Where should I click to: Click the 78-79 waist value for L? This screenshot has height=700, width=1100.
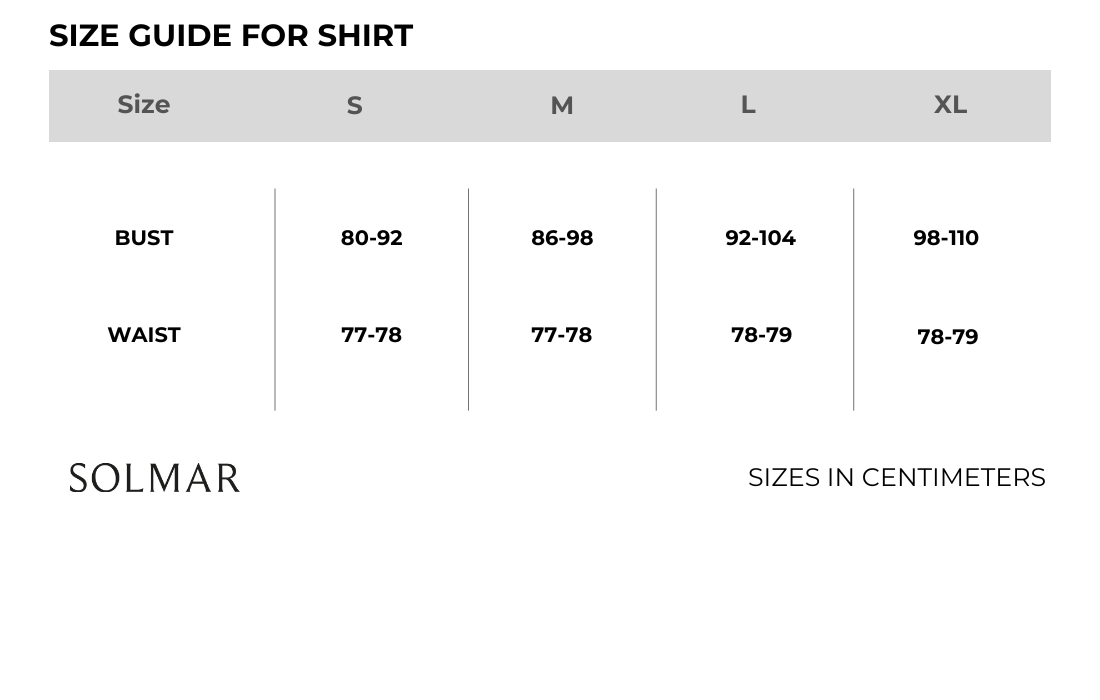click(x=761, y=335)
